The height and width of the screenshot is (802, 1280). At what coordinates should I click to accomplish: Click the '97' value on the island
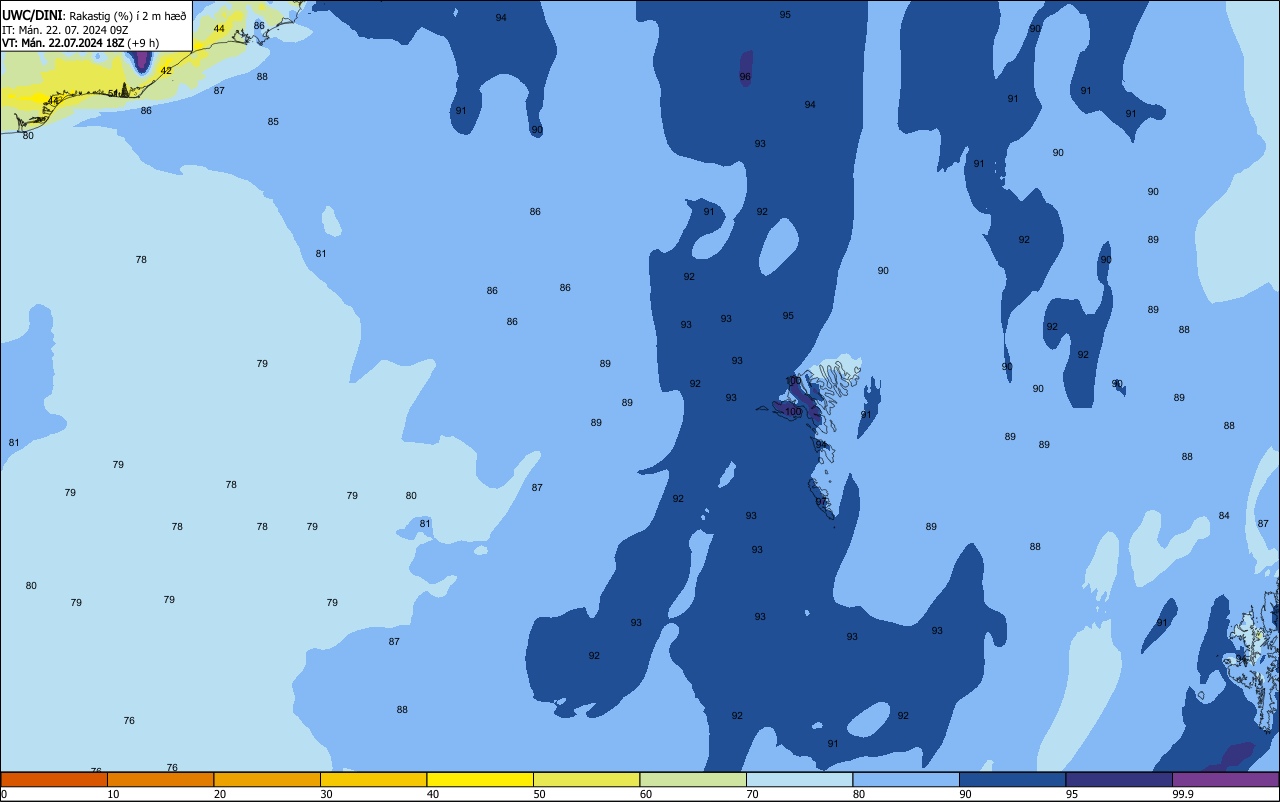click(x=821, y=502)
